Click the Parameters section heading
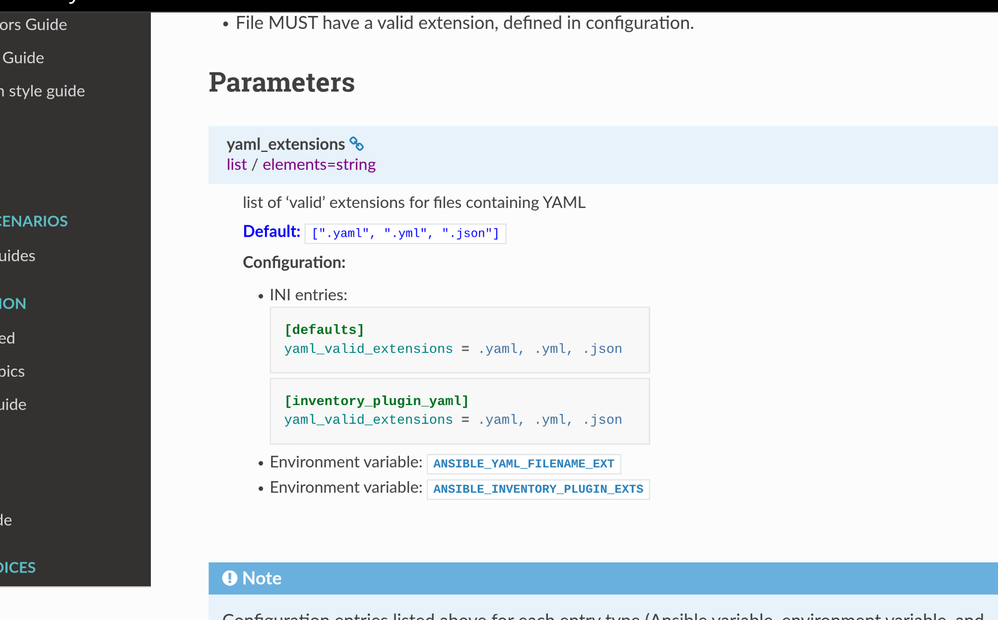This screenshot has width=998, height=620. [x=281, y=82]
